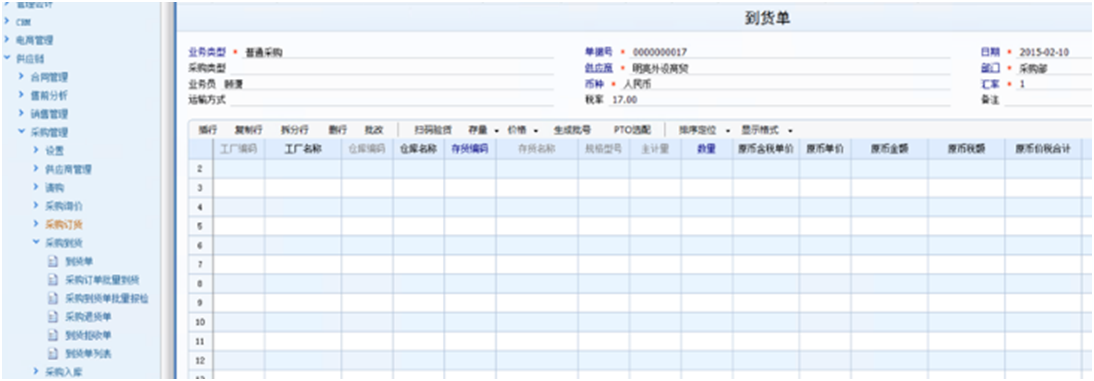Click the 仓库名称 column header
The image size is (1094, 381).
coord(419,149)
